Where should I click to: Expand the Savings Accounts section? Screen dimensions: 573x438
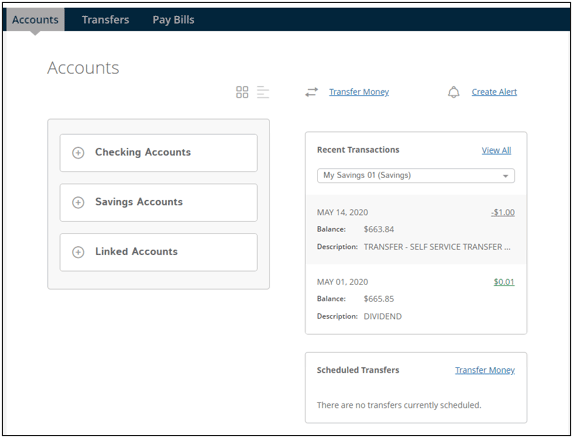point(159,202)
